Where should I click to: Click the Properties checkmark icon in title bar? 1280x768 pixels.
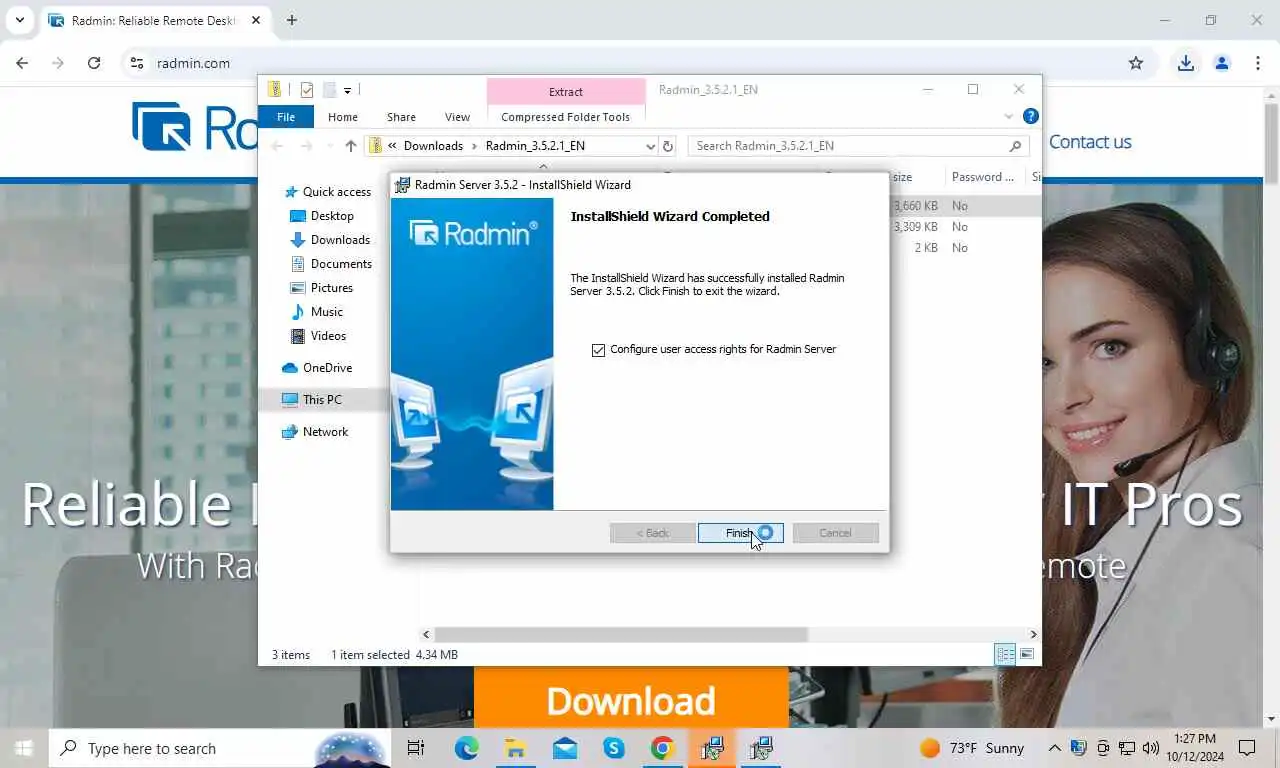point(307,90)
